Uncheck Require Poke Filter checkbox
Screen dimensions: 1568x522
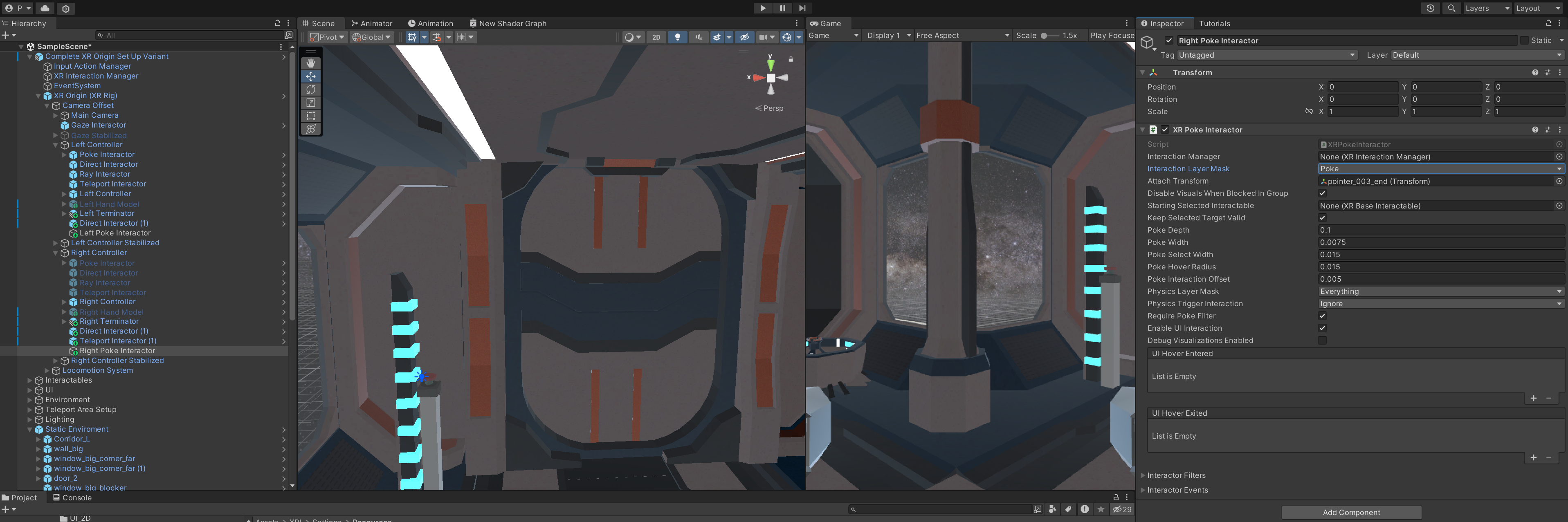[x=1322, y=316]
